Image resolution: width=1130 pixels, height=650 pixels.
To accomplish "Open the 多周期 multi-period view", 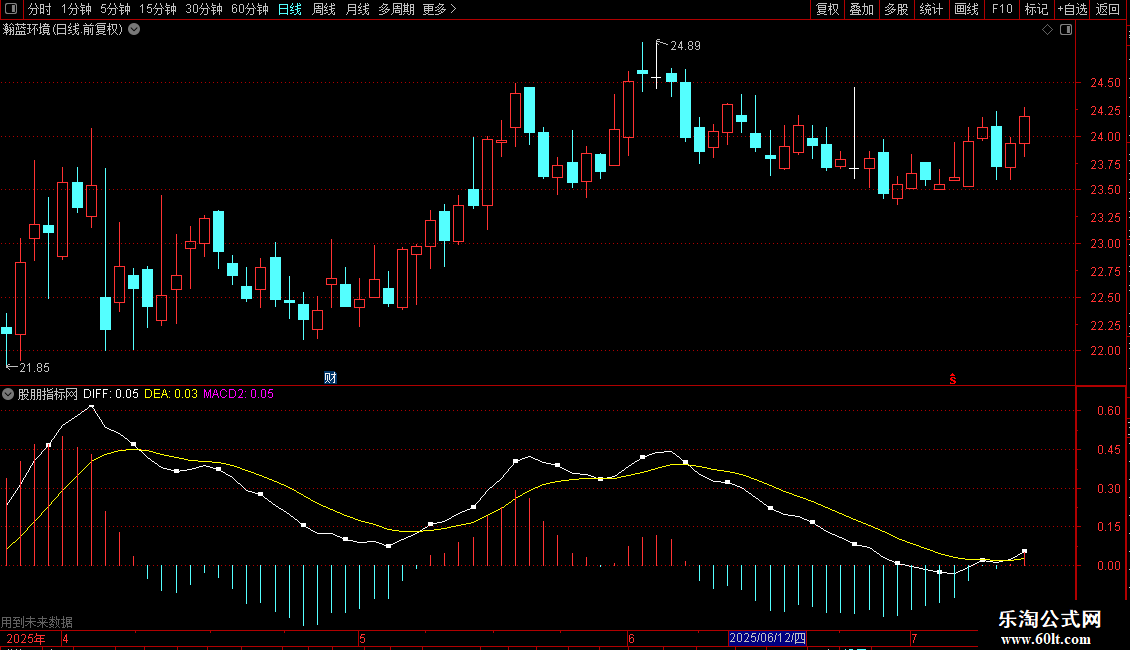I will tap(396, 9).
